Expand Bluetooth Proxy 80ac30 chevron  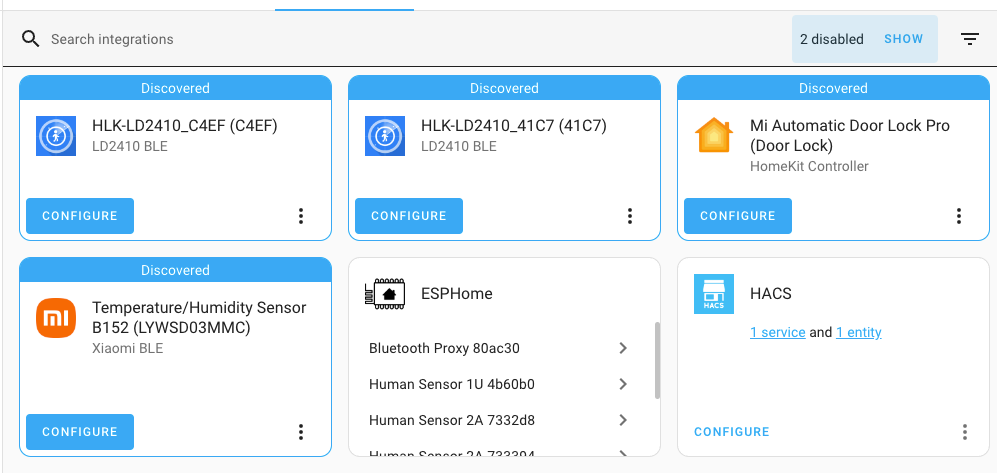[x=623, y=348]
